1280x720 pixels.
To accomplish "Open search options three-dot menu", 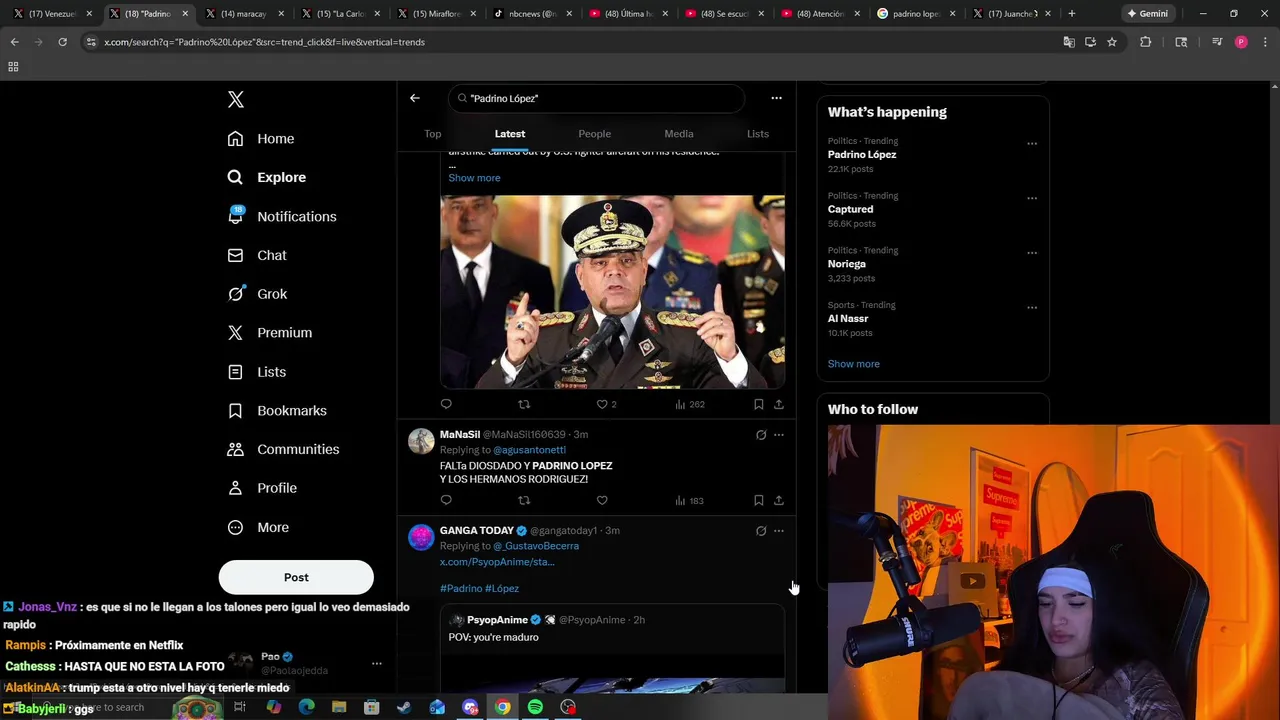I will pyautogui.click(x=776, y=98).
